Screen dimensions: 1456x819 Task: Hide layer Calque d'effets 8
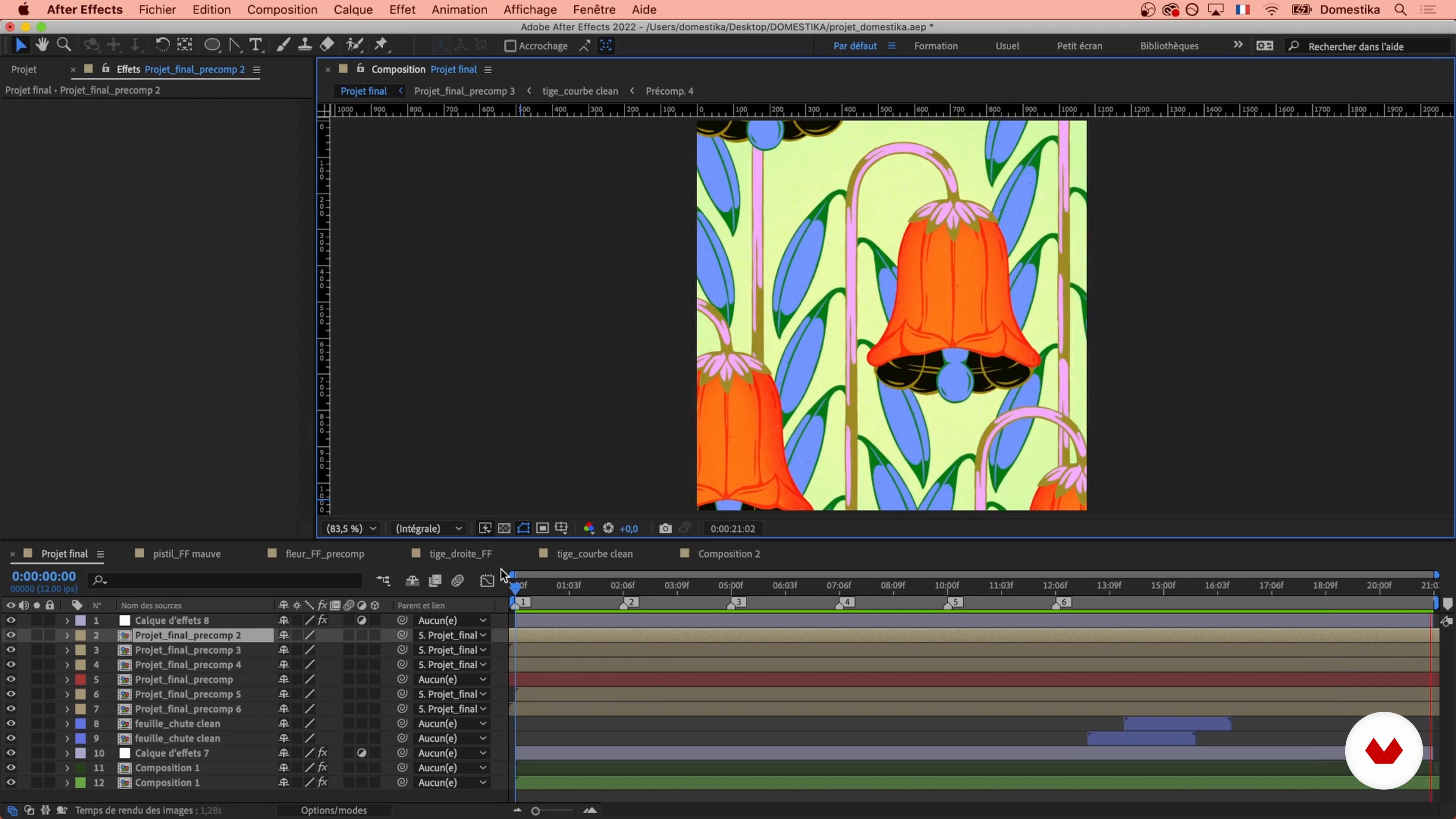[x=11, y=621]
